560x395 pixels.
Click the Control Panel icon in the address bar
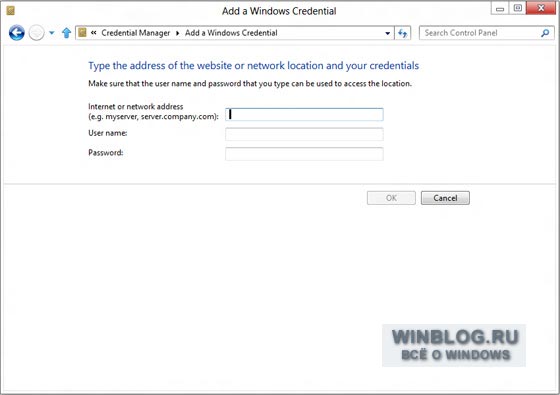(82, 33)
